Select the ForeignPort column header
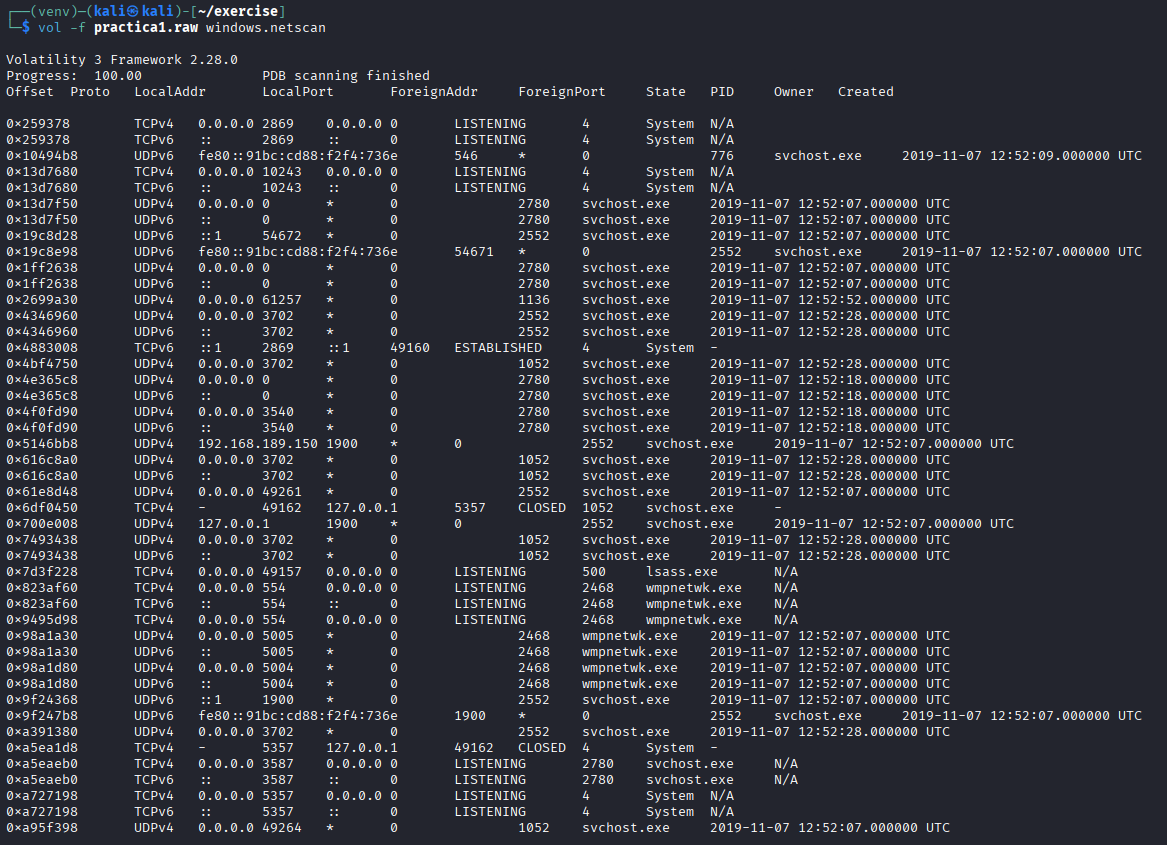Viewport: 1167px width, 845px height. coord(562,92)
